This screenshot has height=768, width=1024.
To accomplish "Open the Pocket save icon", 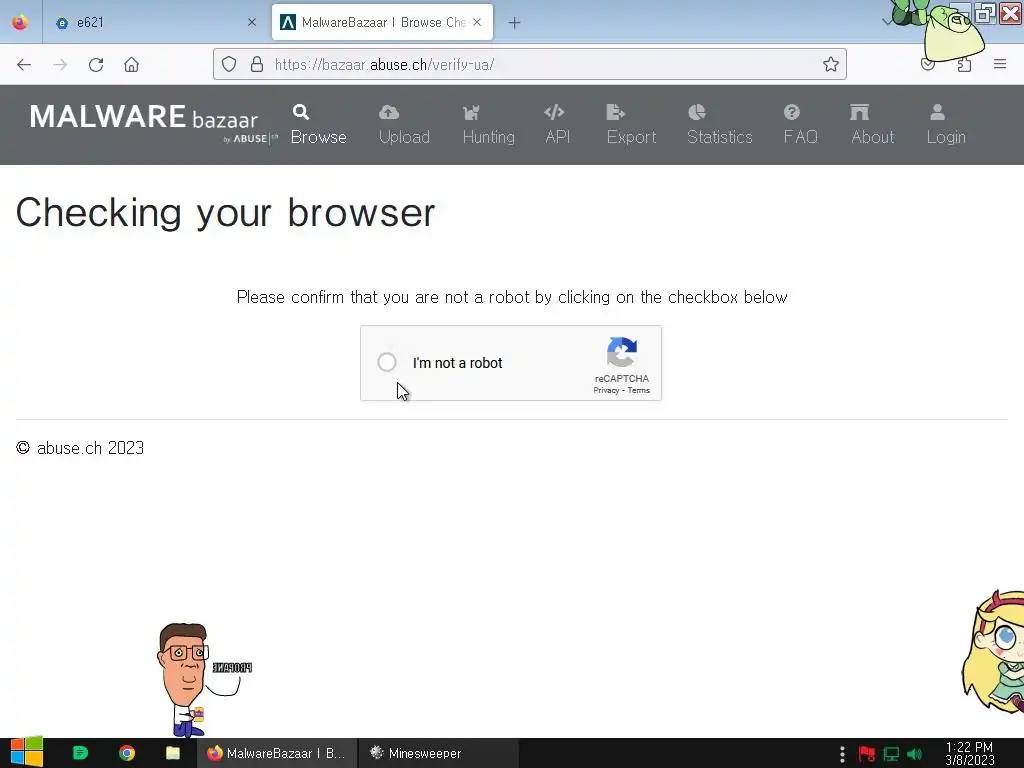I will point(927,65).
